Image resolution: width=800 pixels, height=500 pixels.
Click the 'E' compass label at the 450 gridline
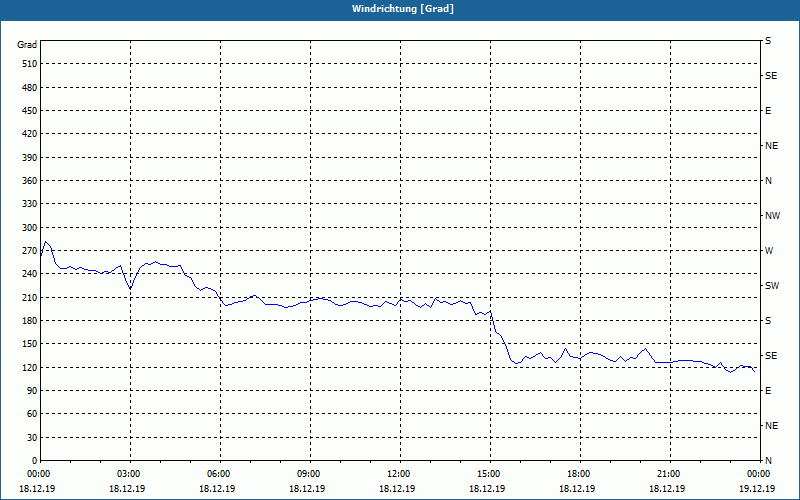pos(768,111)
